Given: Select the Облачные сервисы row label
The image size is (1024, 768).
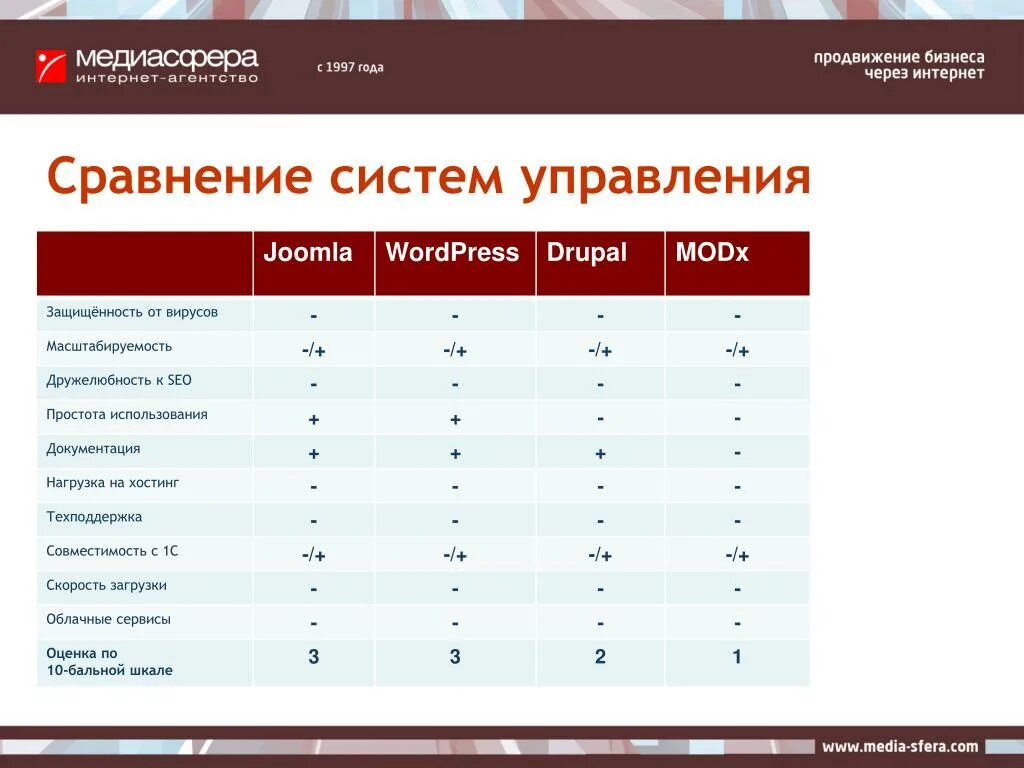Looking at the screenshot, I should 108,620.
